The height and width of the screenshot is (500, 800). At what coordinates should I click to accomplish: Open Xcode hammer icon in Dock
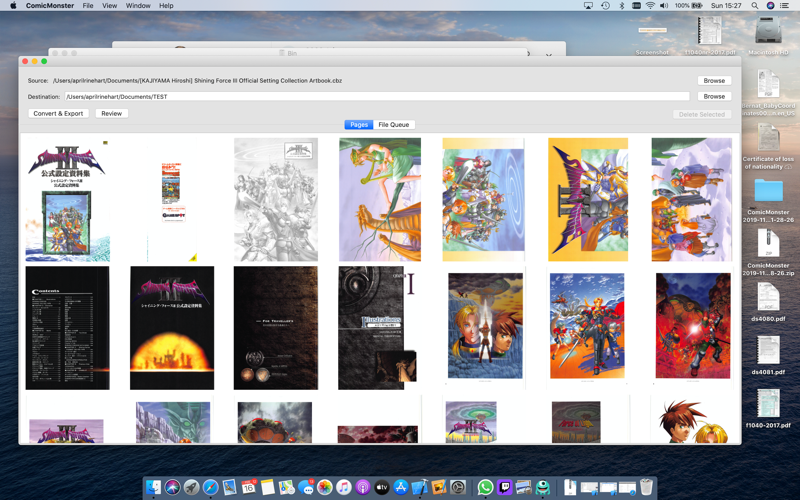(x=420, y=487)
